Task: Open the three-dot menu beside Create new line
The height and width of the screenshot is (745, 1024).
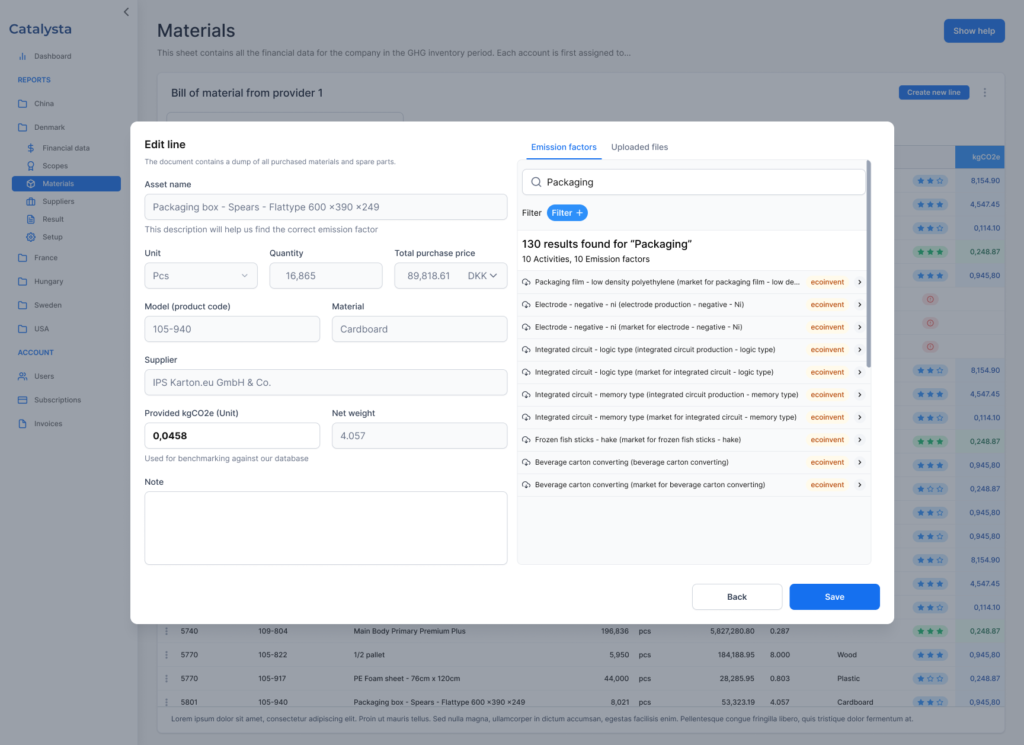Action: click(984, 93)
